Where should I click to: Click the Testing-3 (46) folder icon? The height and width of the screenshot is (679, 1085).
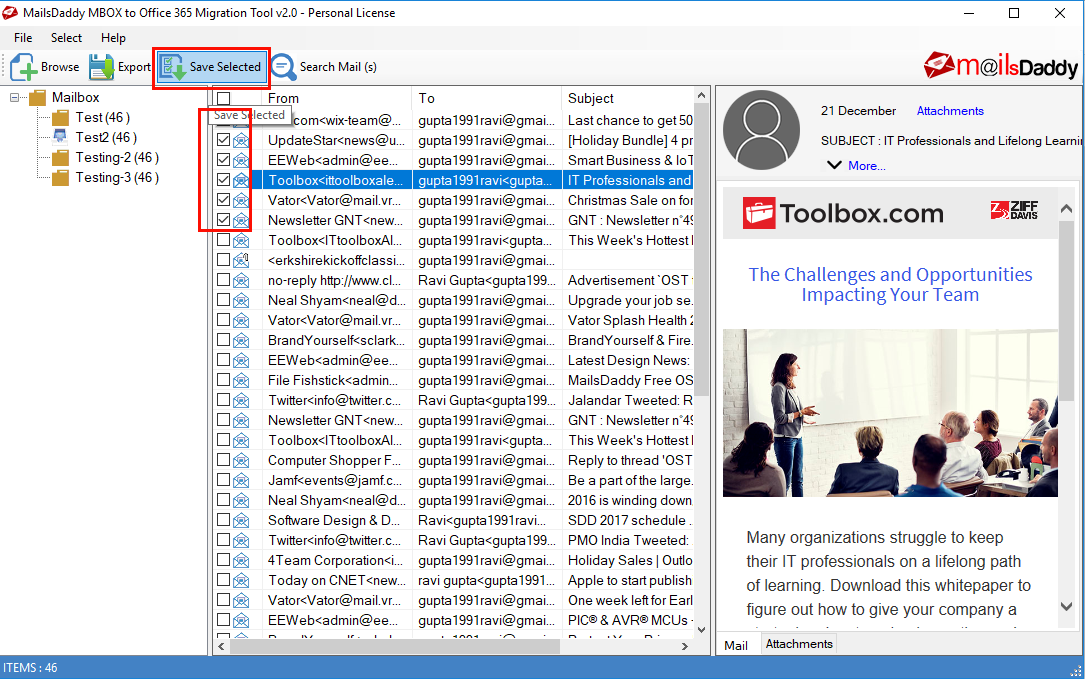click(61, 178)
